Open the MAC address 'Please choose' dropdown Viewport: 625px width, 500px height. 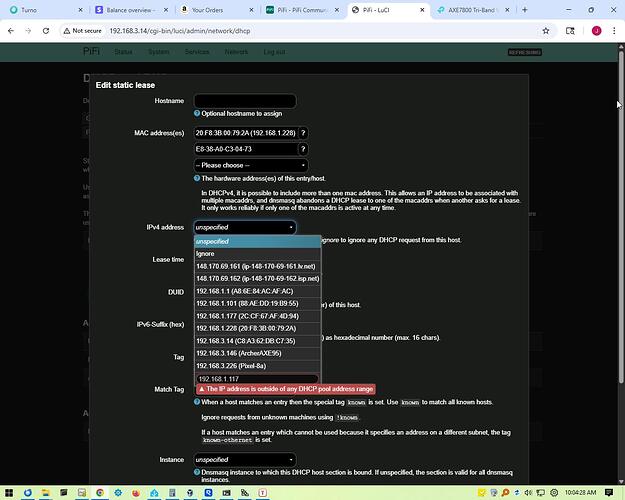250,165
